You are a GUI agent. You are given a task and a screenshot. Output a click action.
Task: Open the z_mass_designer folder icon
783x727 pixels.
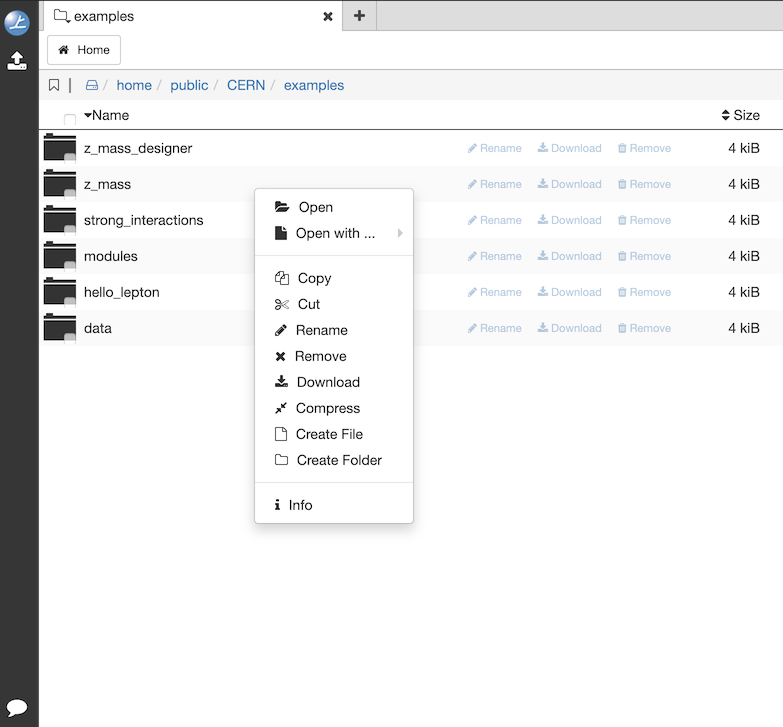coord(60,148)
